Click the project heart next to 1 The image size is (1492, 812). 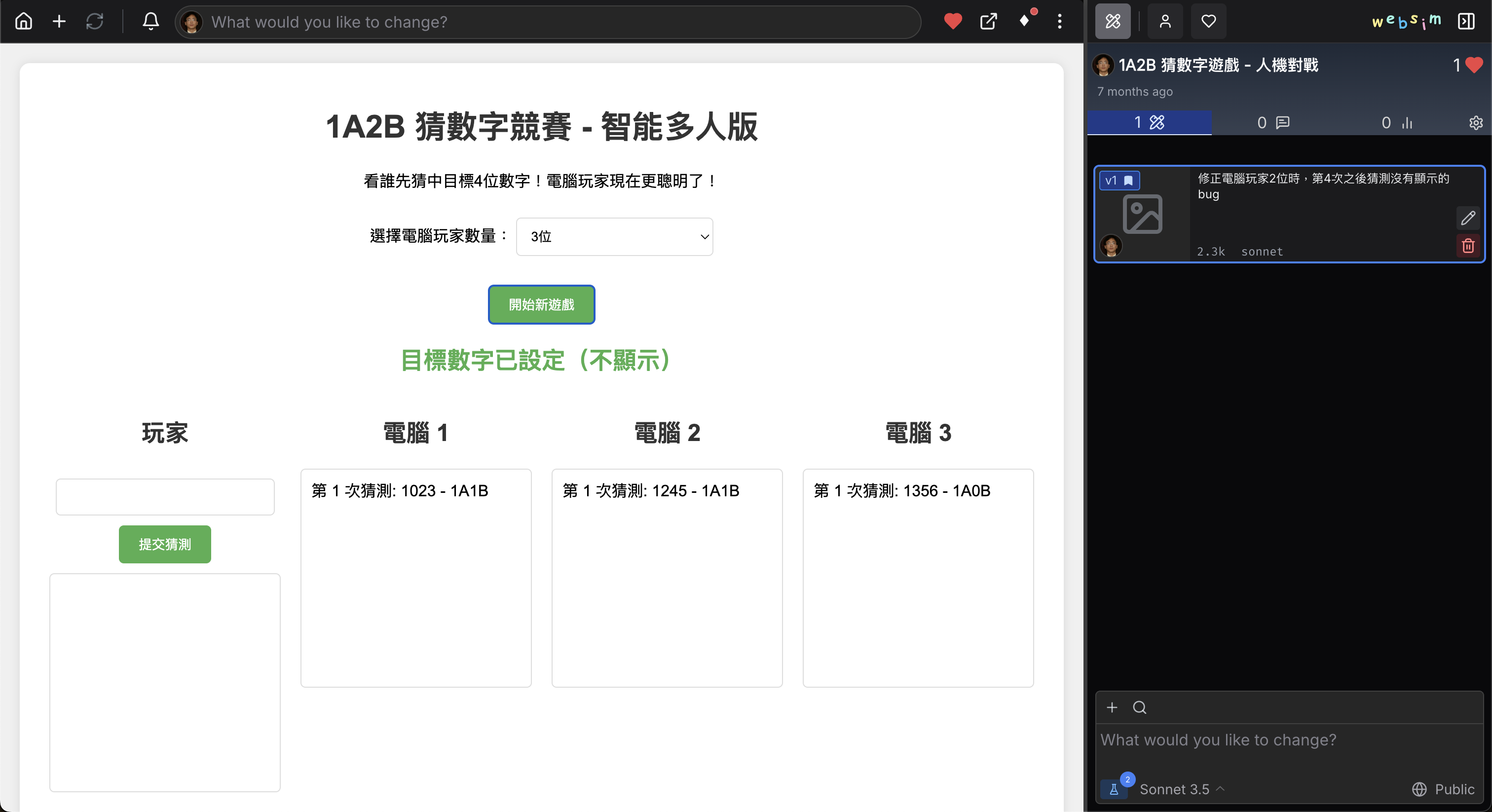point(1474,65)
